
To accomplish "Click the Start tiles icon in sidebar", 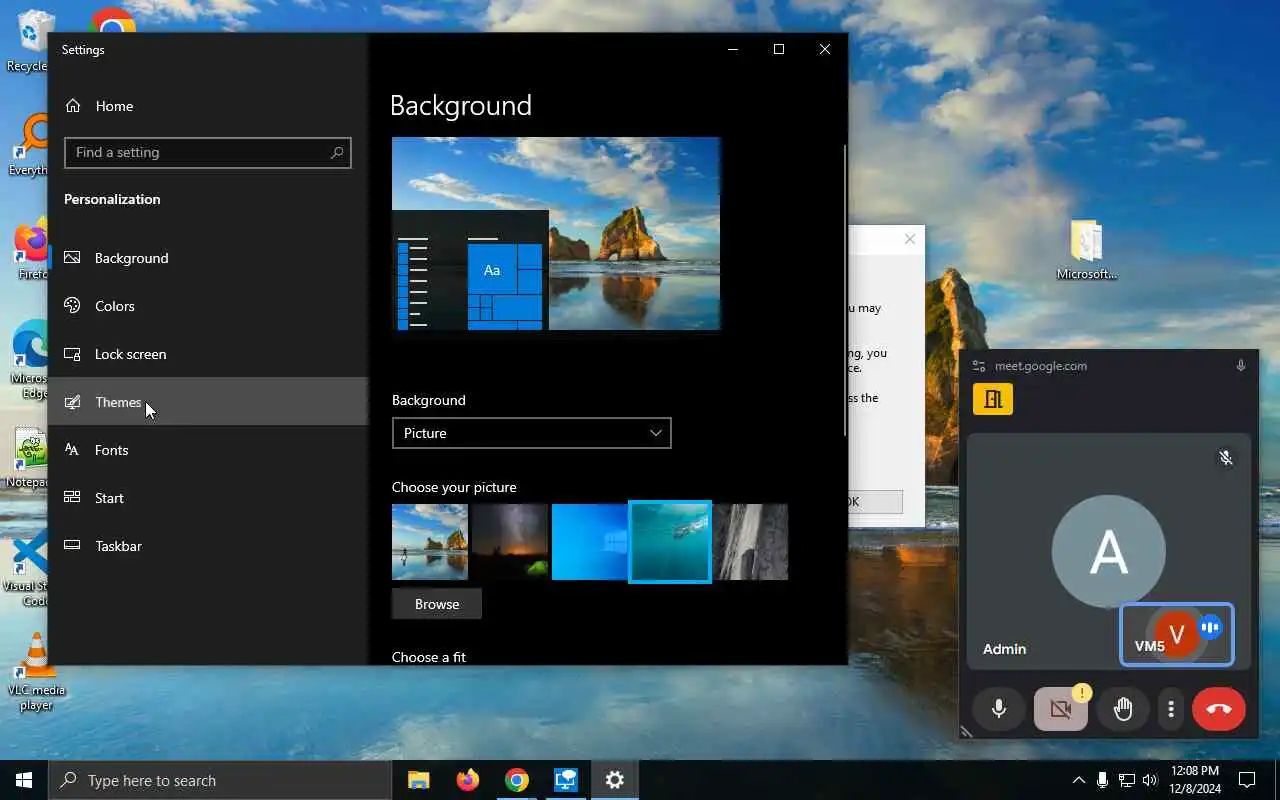I will (x=72, y=498).
